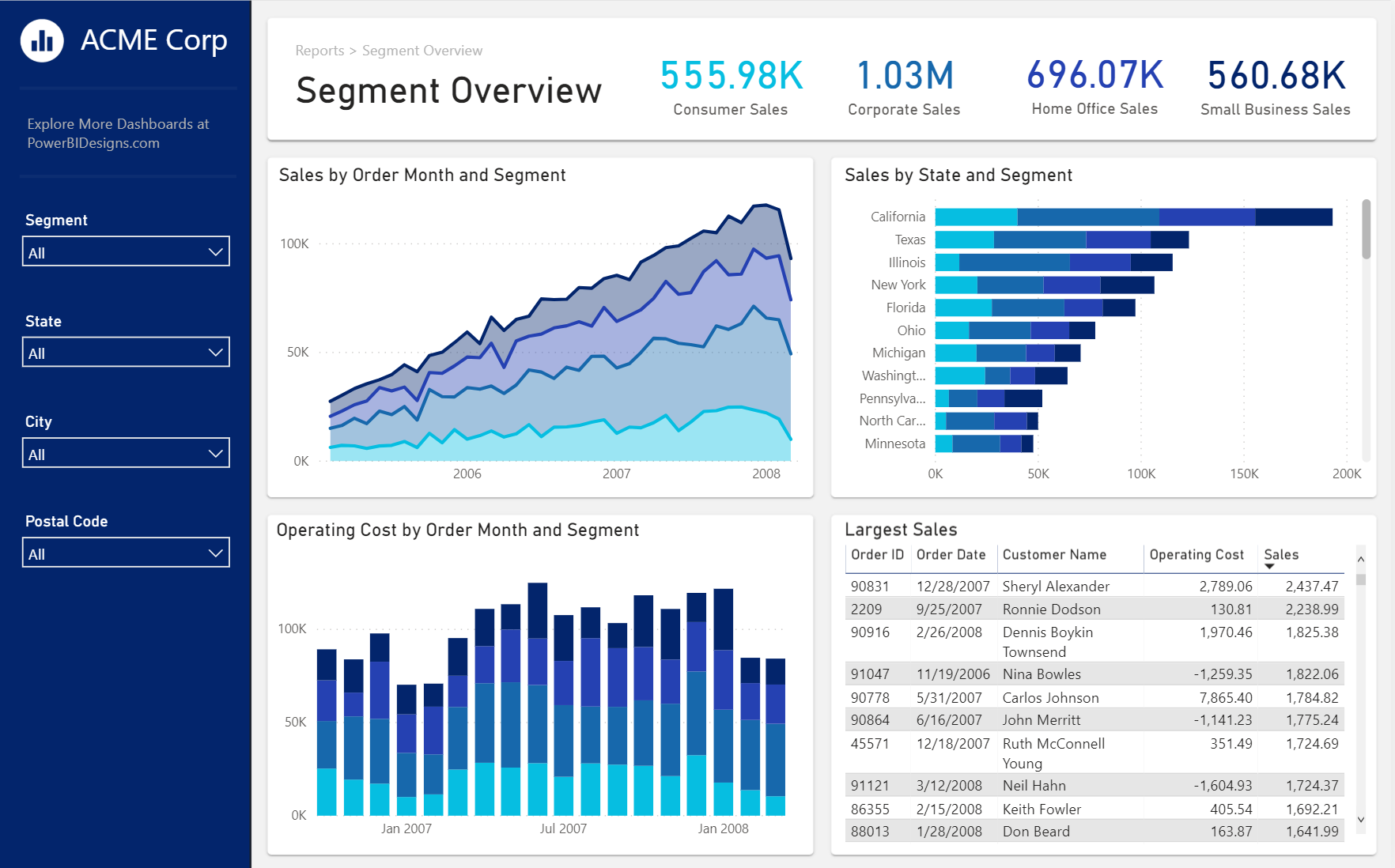Viewport: 1395px width, 868px height.
Task: Click the Order Date column header
Action: 951,555
